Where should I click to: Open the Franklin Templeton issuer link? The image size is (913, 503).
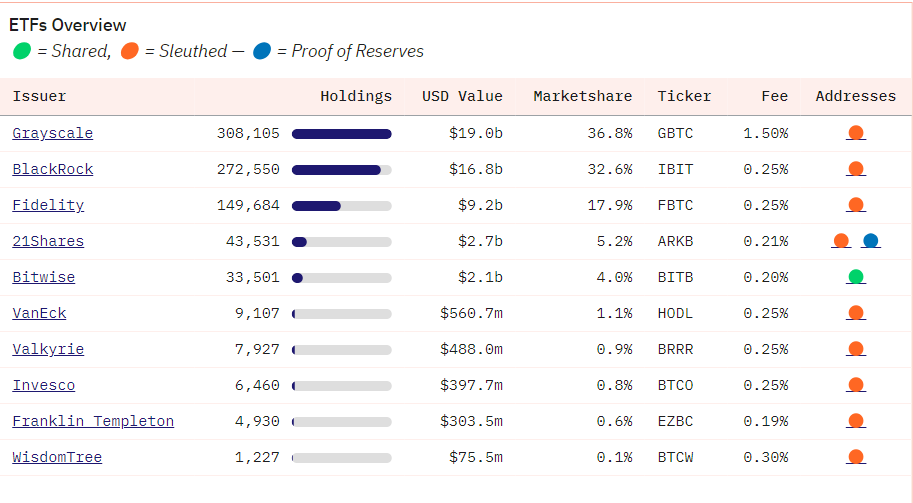(93, 421)
